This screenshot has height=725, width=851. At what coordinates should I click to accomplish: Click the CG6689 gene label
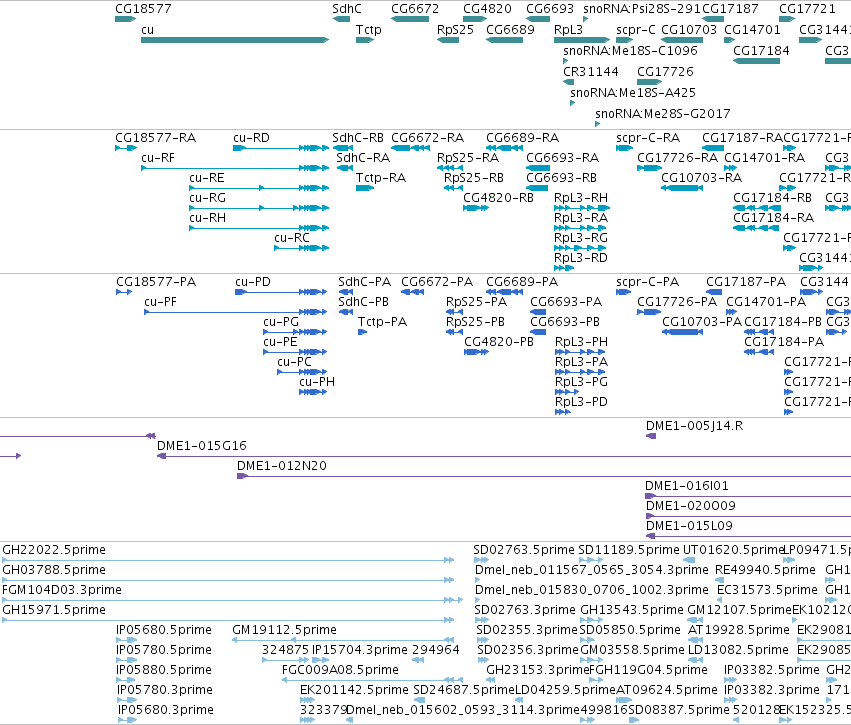point(510,30)
